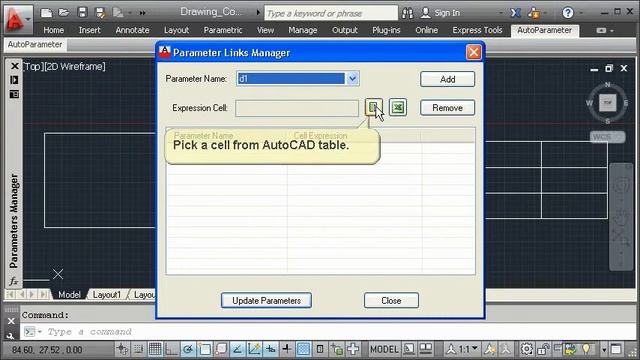Click the Isolate Objects lightbulb icon
Viewport: 640px width, 360px height.
click(586, 349)
